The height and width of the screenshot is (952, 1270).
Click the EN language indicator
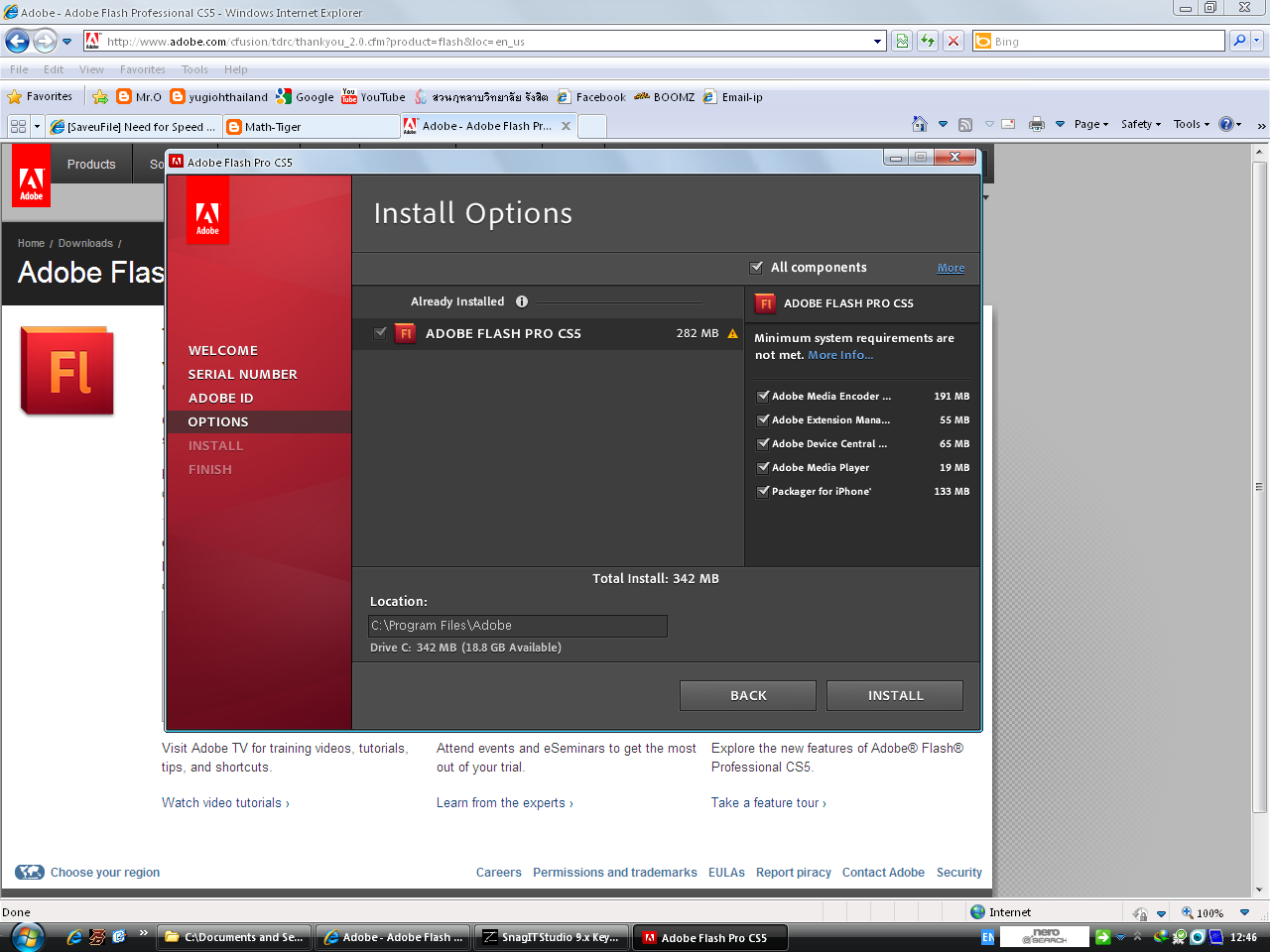click(x=988, y=937)
